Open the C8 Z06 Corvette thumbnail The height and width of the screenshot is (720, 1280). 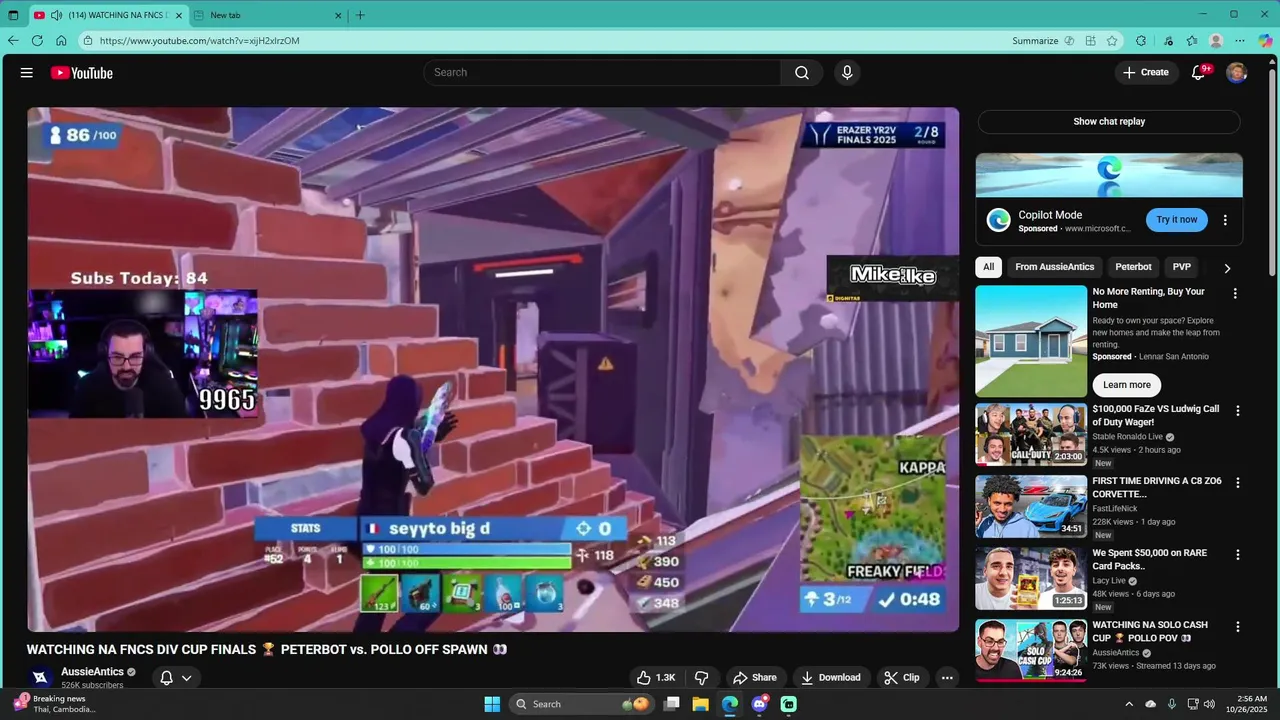click(1031, 506)
